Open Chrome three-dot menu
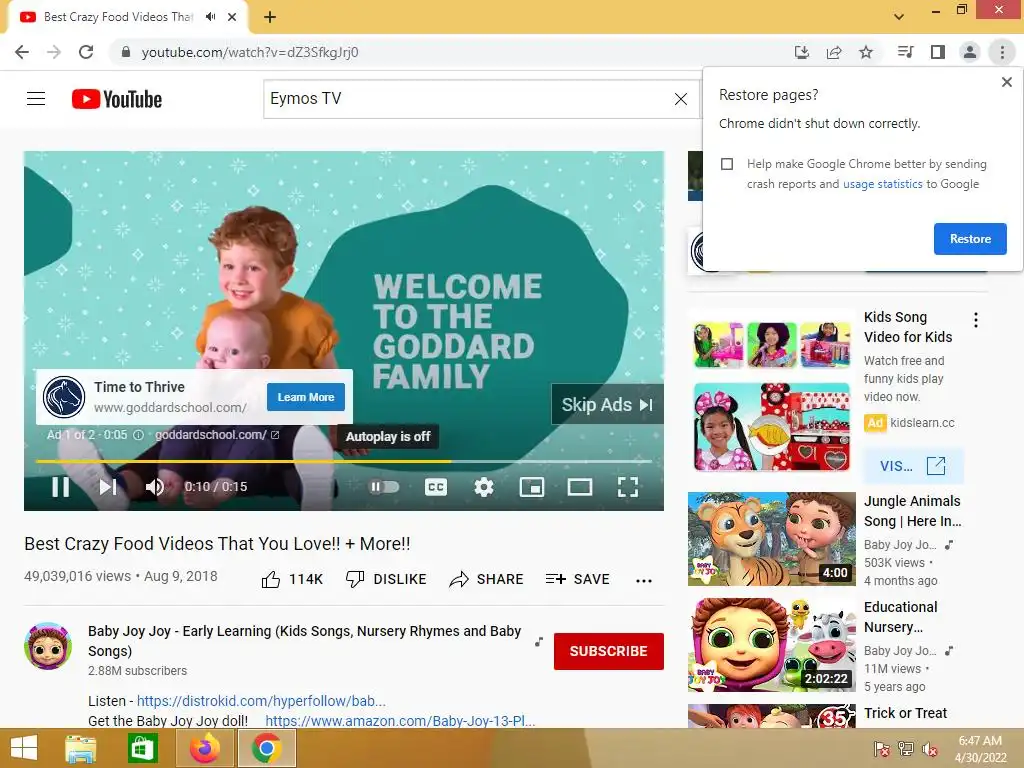 point(1002,52)
